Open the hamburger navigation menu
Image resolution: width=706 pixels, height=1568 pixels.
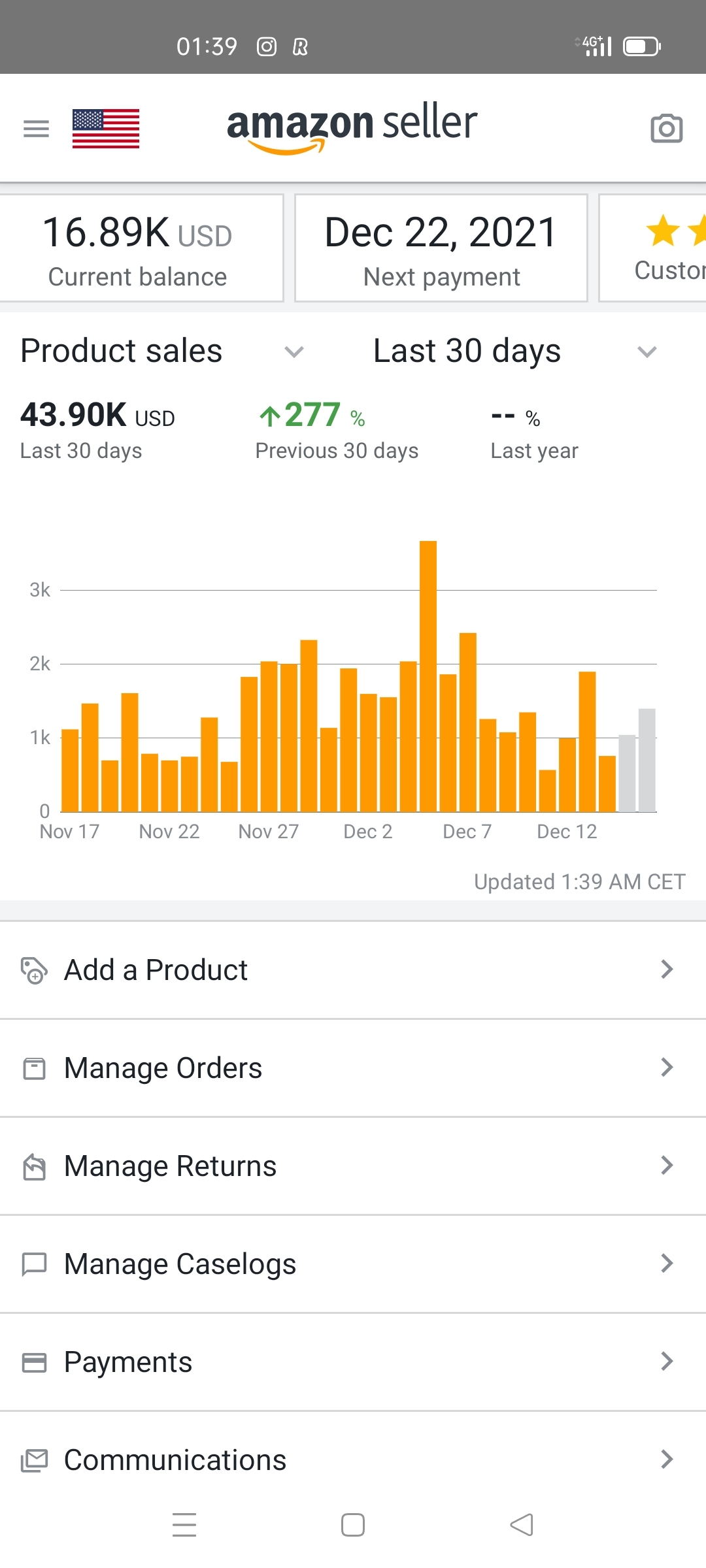click(36, 129)
